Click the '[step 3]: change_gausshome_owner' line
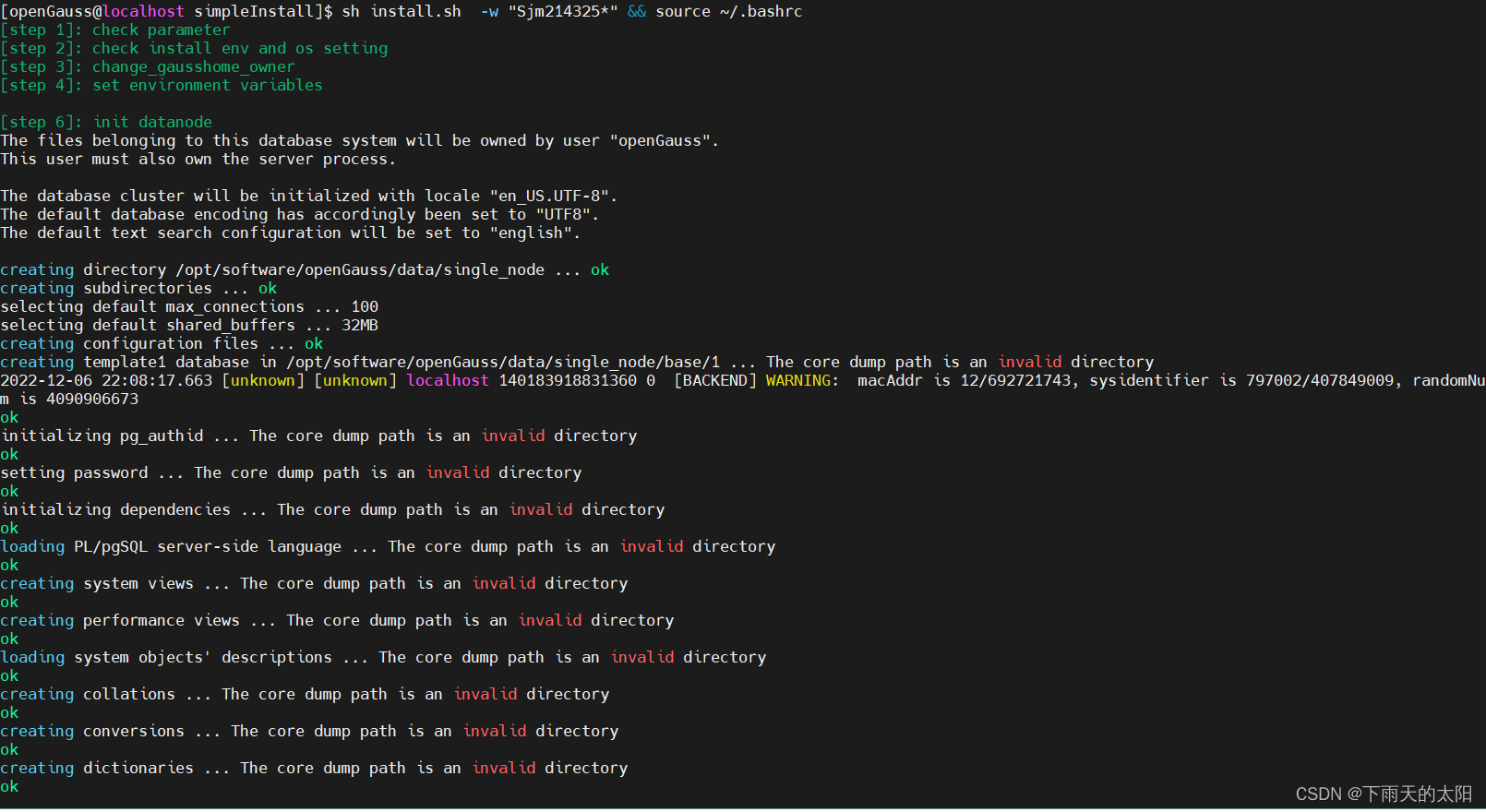This screenshot has height=812, width=1486. 148,66
